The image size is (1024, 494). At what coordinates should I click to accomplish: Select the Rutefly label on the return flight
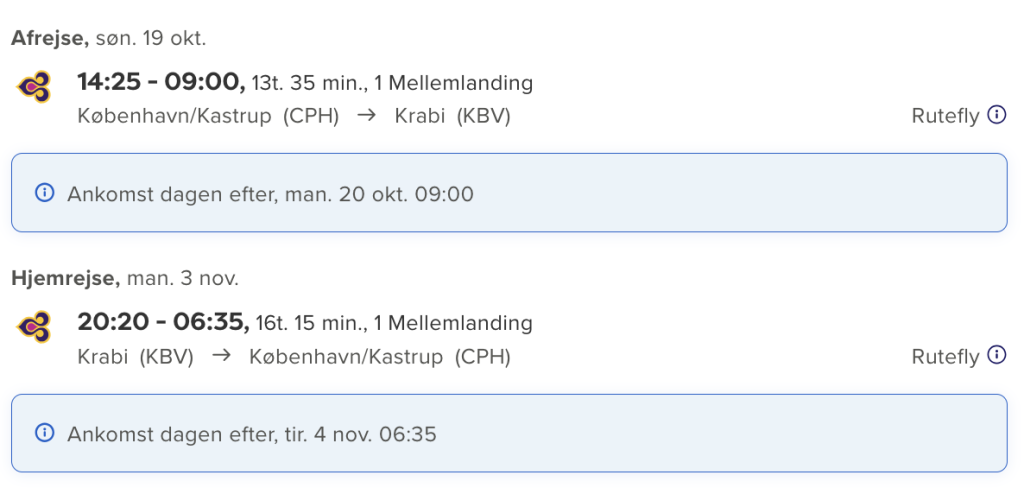(x=946, y=357)
